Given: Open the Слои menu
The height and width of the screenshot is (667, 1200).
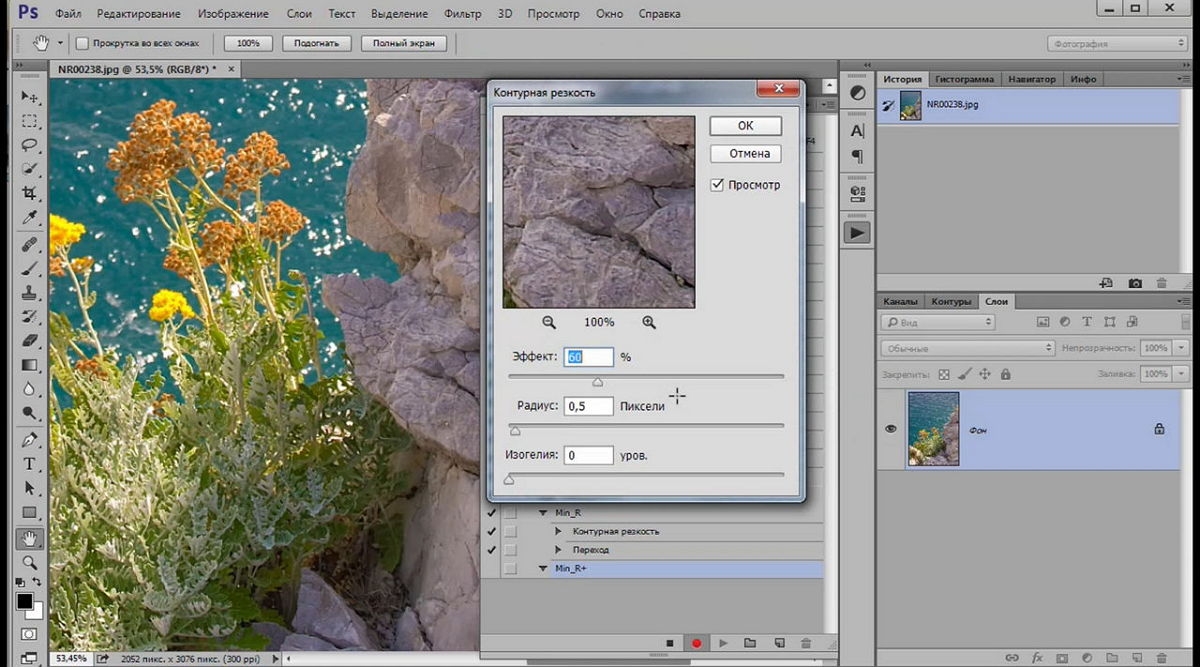Looking at the screenshot, I should tap(300, 14).
